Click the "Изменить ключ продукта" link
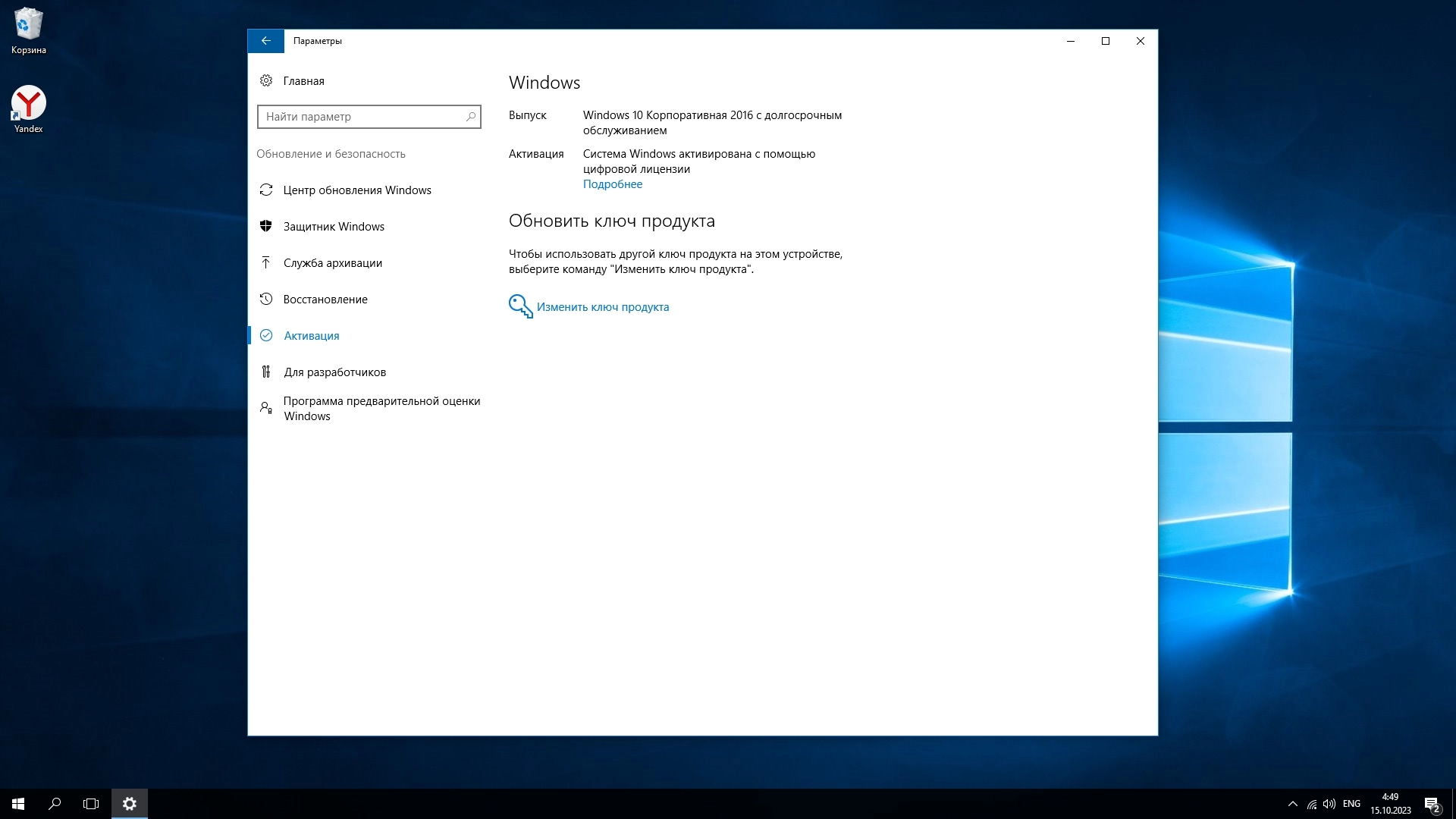Image resolution: width=1456 pixels, height=819 pixels. point(602,307)
